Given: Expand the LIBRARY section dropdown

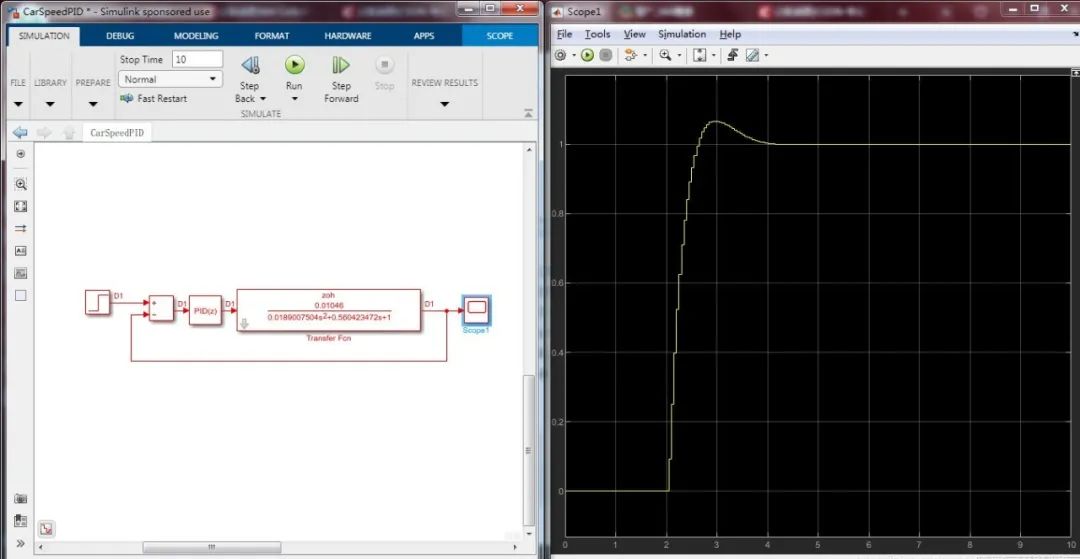Looking at the screenshot, I should tap(50, 105).
